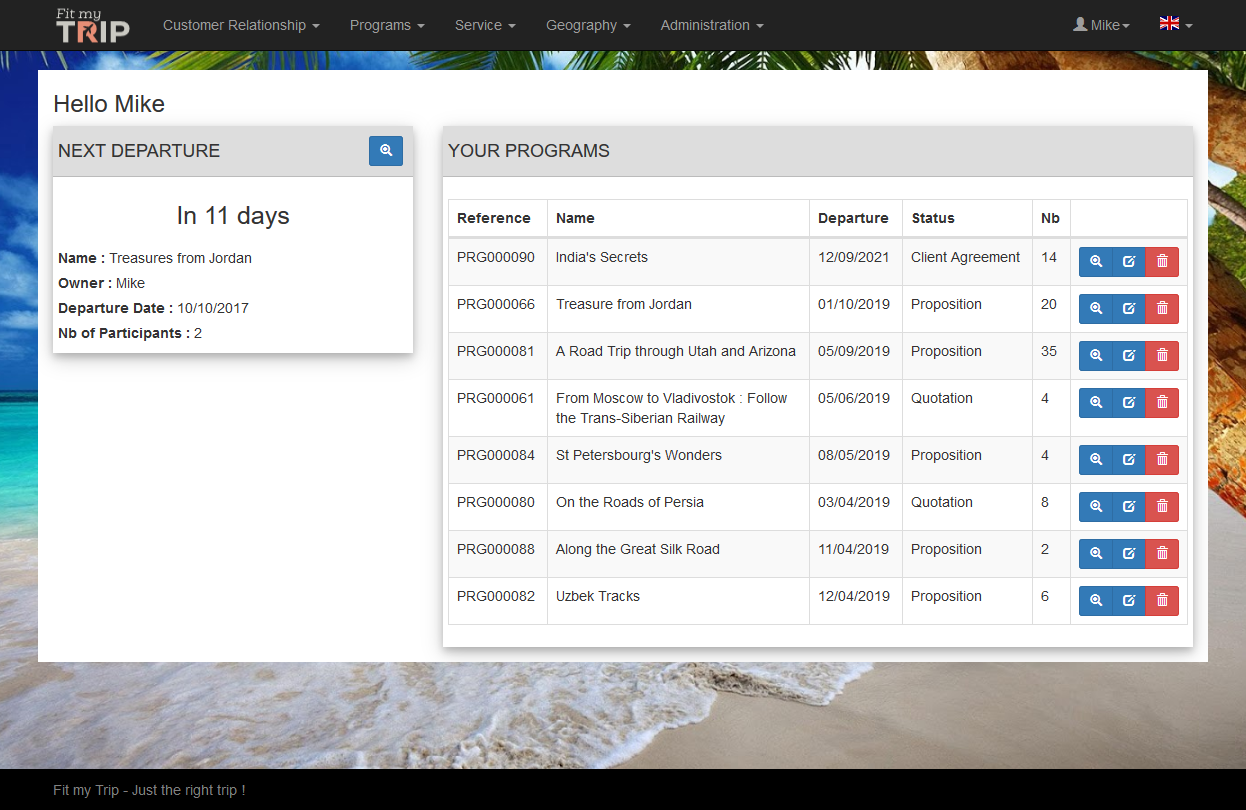Expand the Geography menu
Image resolution: width=1246 pixels, height=810 pixels.
(x=588, y=26)
